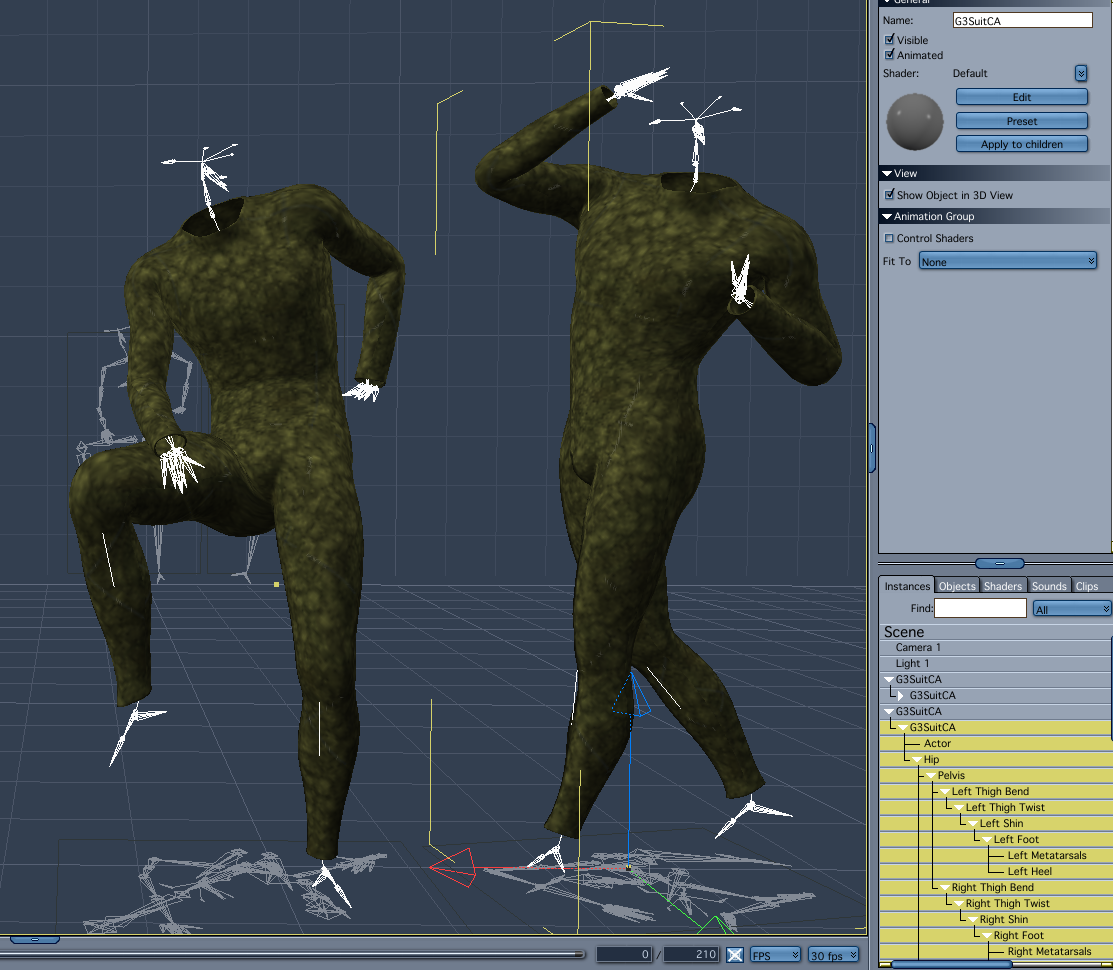Click the Edit shader button
This screenshot has width=1113, height=970.
click(x=1021, y=97)
